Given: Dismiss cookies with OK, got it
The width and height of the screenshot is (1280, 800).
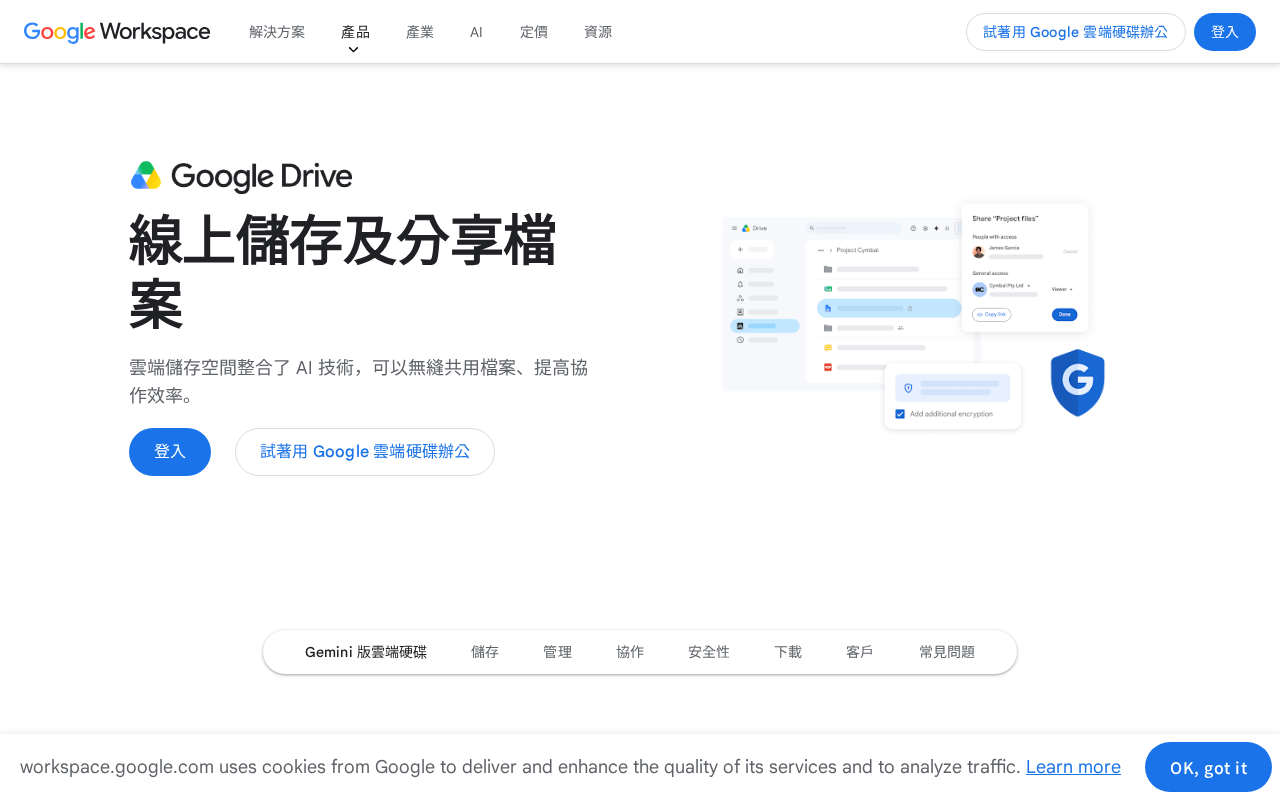Looking at the screenshot, I should 1208,767.
